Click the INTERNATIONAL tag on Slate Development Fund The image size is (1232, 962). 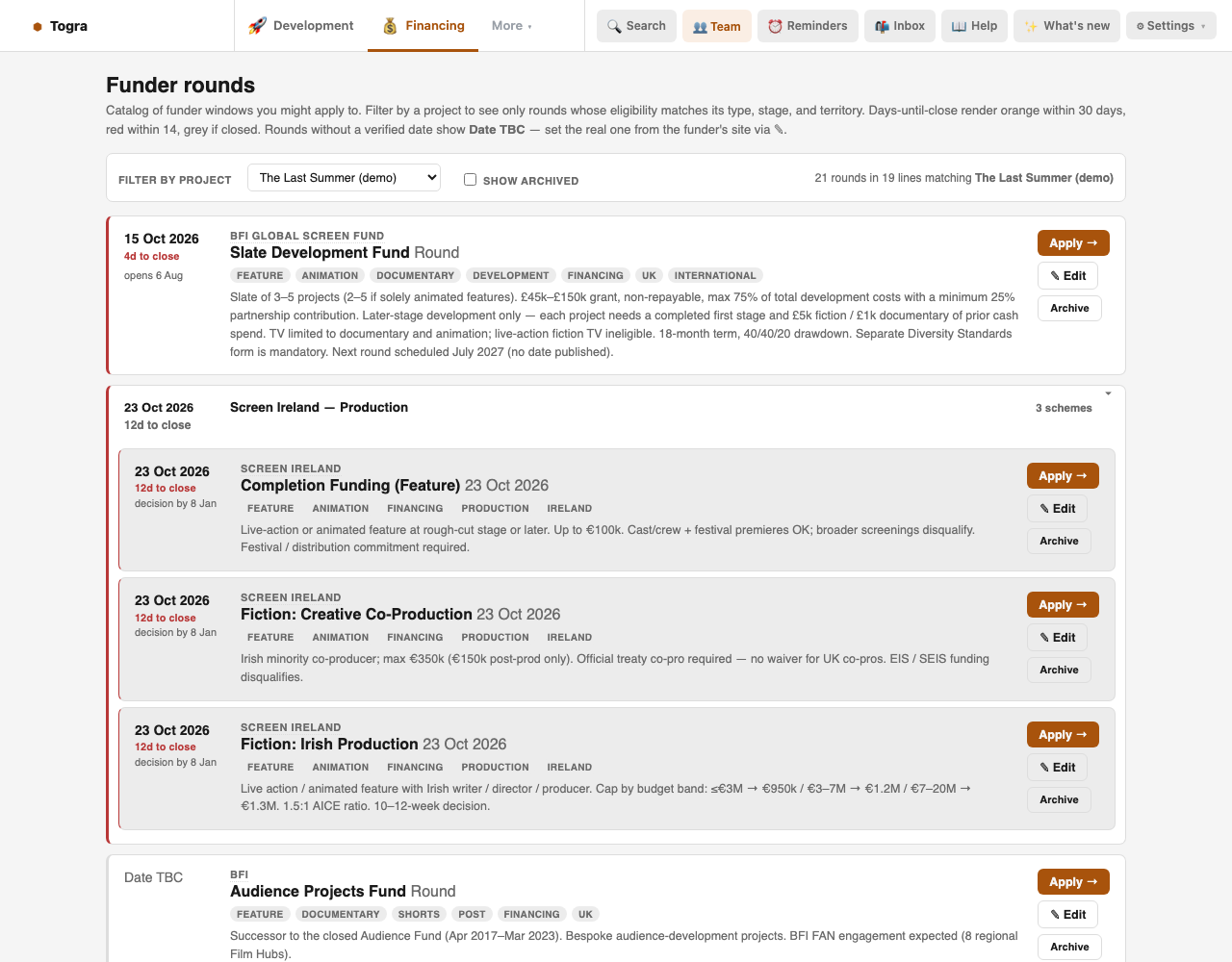click(715, 276)
